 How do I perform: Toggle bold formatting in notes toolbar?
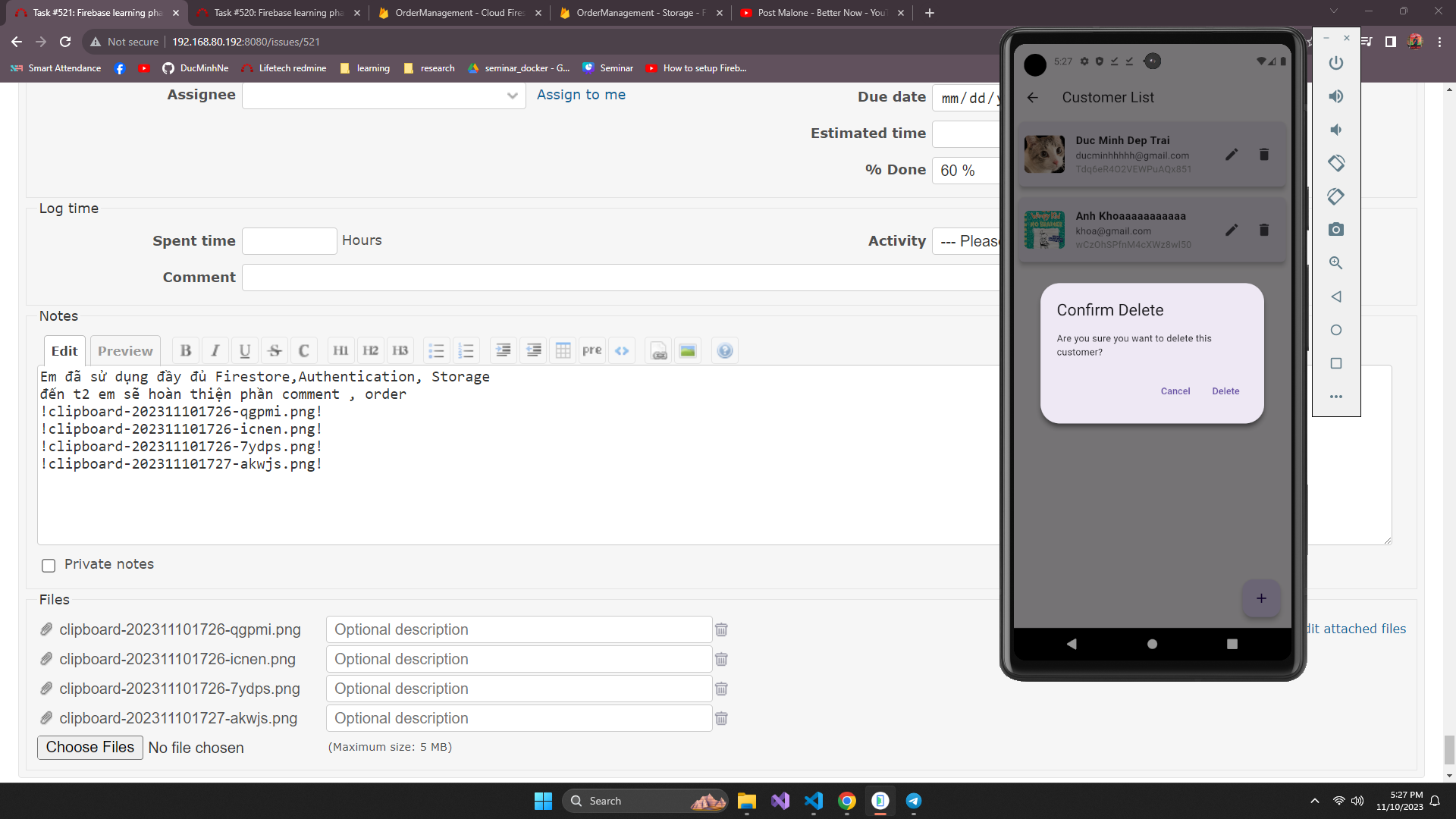[186, 350]
